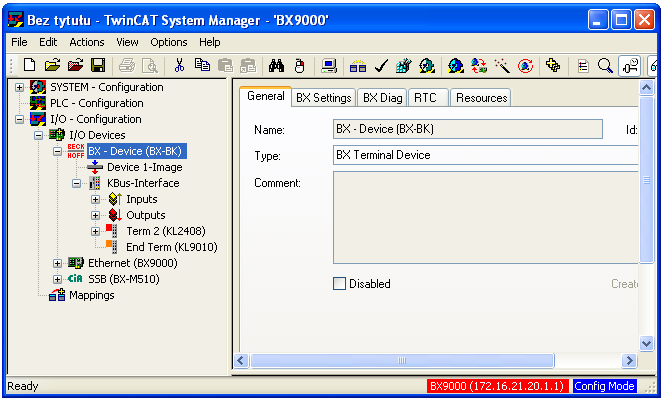This screenshot has height=399, width=663.
Task: Expand SSB (BX-M510) node
Action: [58, 279]
